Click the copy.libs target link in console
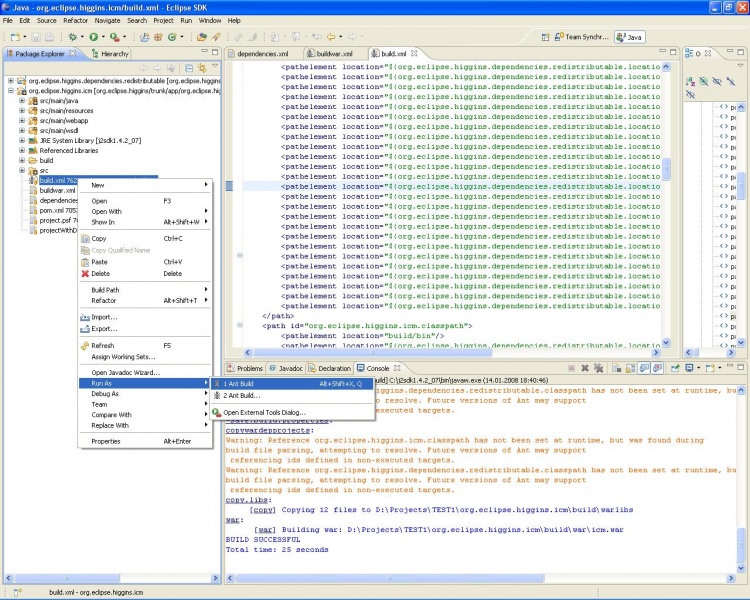The height and width of the screenshot is (600, 750). [246, 500]
